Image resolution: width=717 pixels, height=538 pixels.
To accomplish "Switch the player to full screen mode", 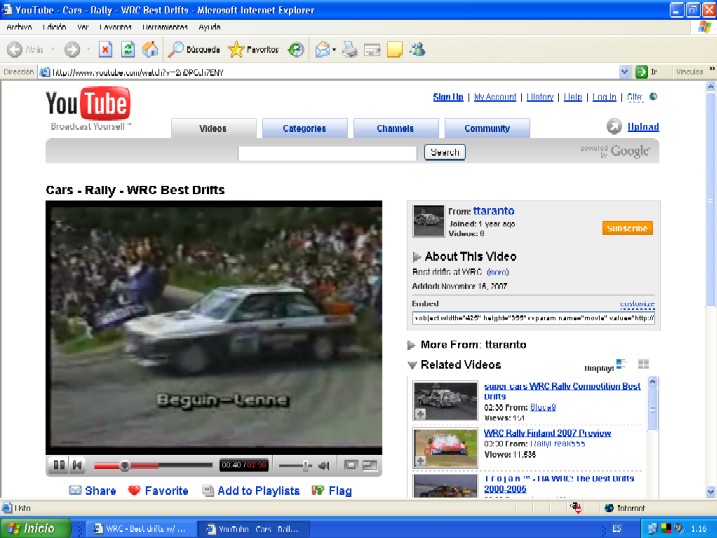I will 369,465.
